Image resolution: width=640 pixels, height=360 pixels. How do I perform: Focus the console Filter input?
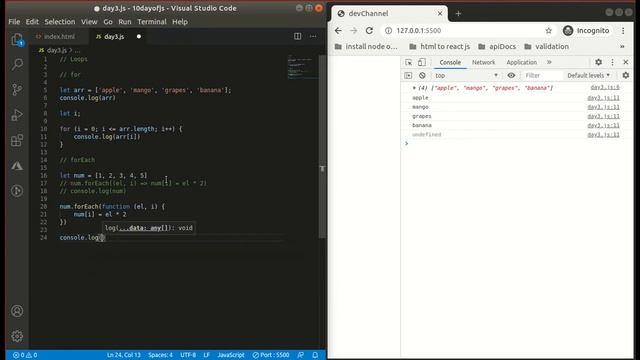543,76
